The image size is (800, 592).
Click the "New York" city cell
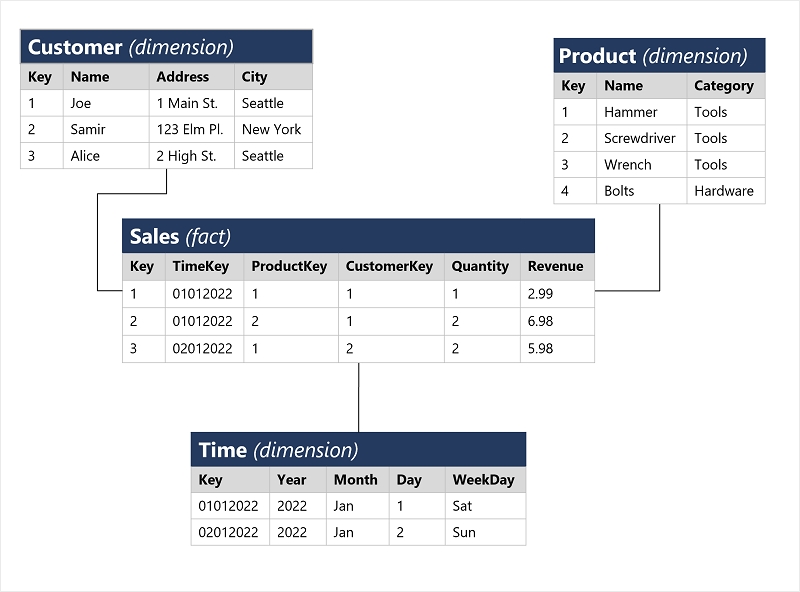tap(271, 129)
